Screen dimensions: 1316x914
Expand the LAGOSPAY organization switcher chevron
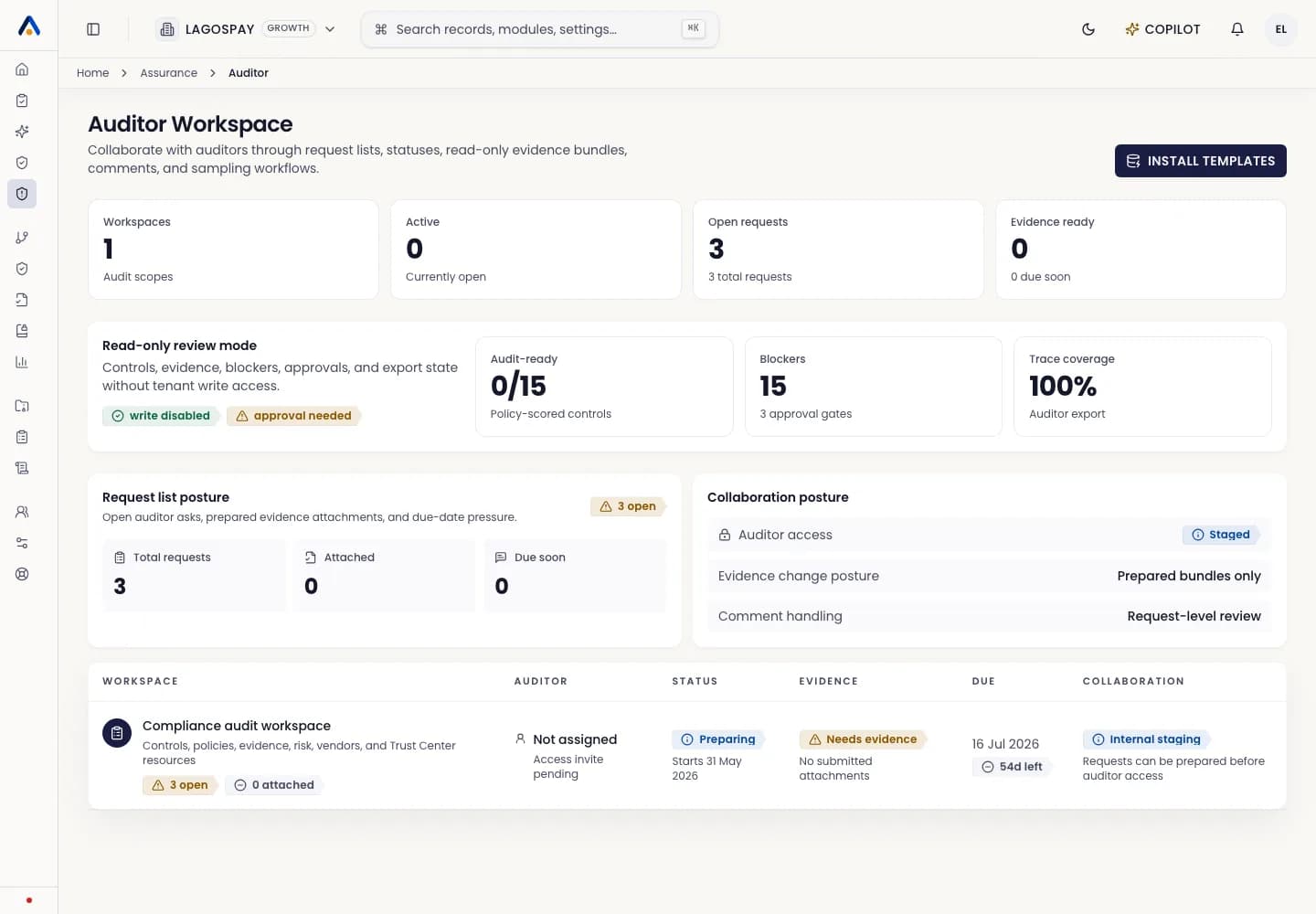click(330, 29)
